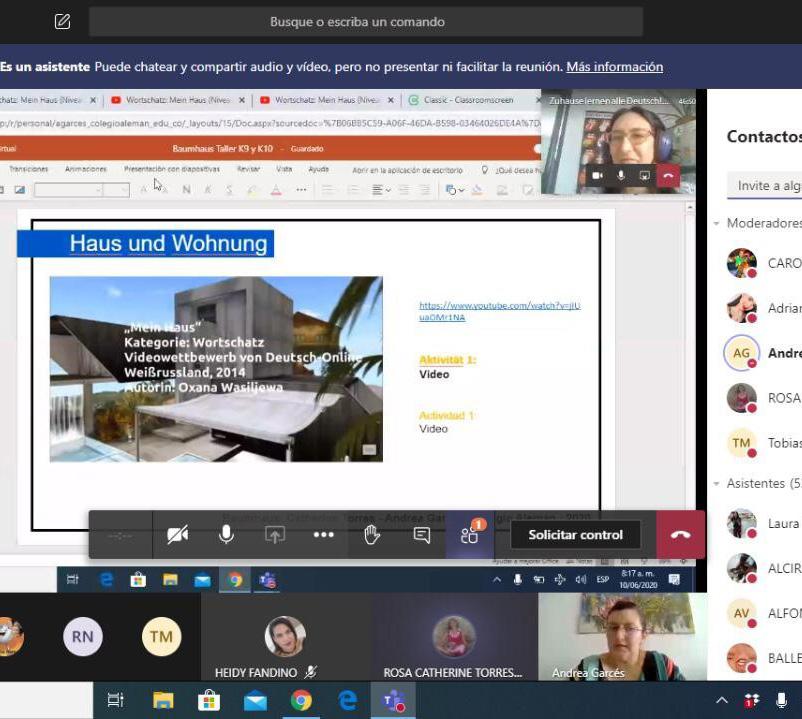Mute microphone in meeting control bar

click(x=226, y=535)
